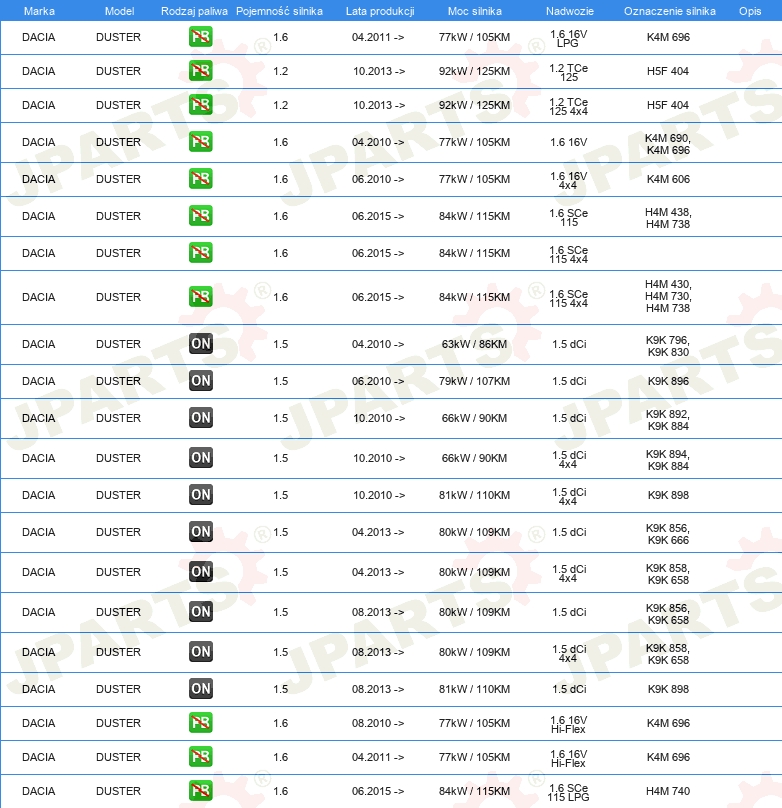Click the Moc silnika column header
Viewport: 782px width, 808px height.
(474, 11)
